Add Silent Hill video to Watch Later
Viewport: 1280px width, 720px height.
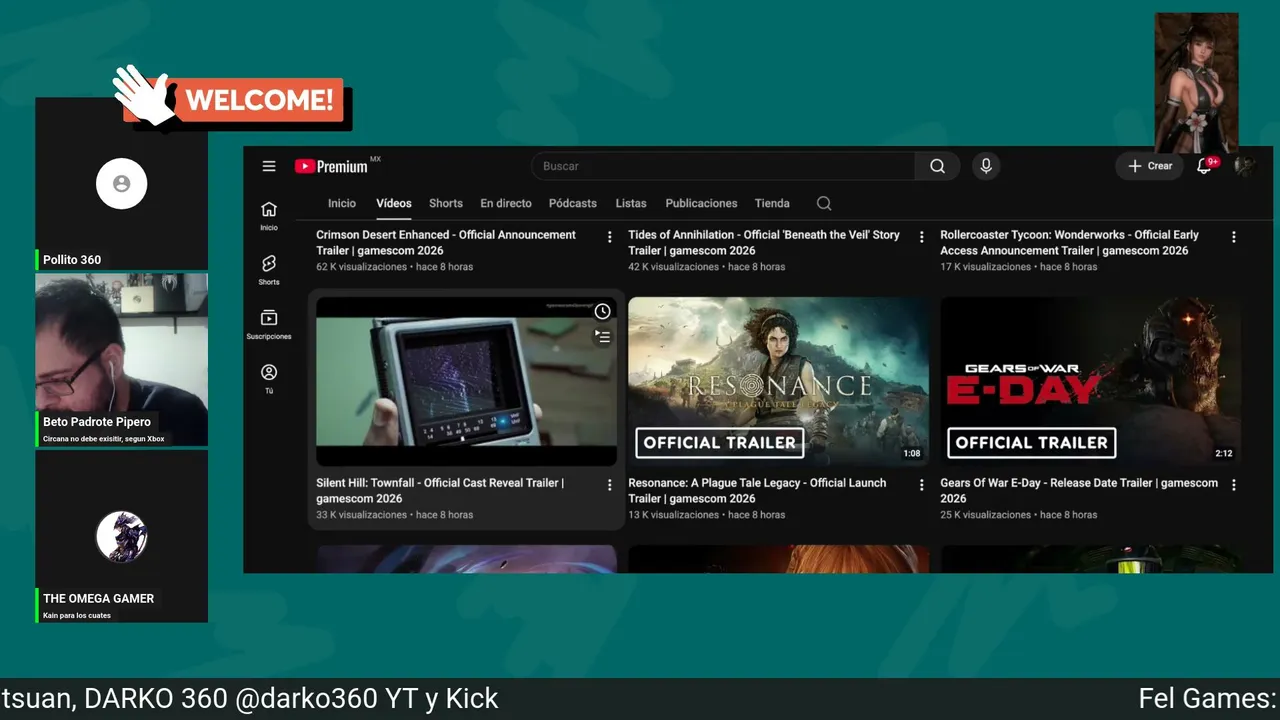pyautogui.click(x=602, y=312)
